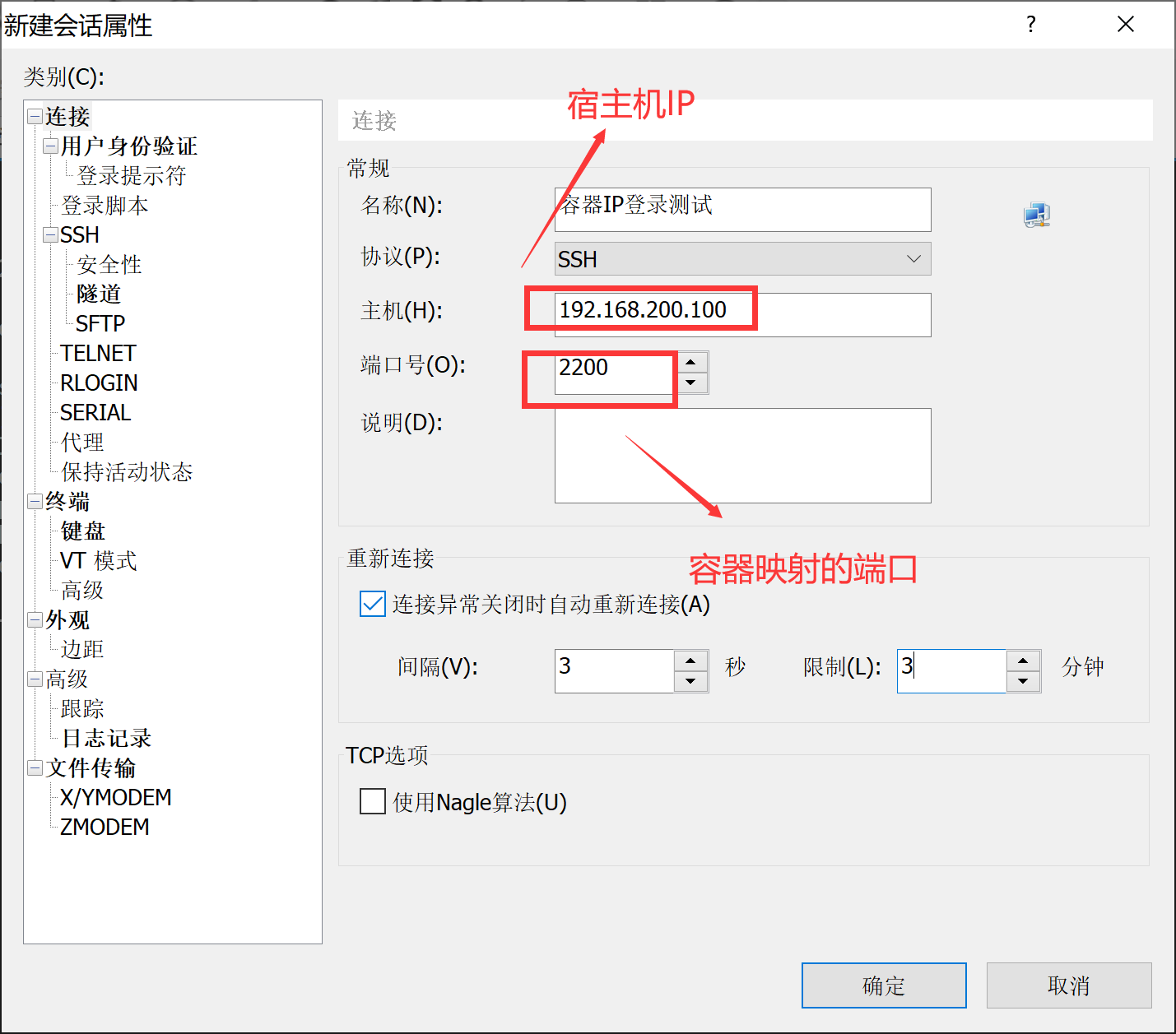Click the 端口号 input field
This screenshot has width=1176, height=1034.
[x=615, y=373]
